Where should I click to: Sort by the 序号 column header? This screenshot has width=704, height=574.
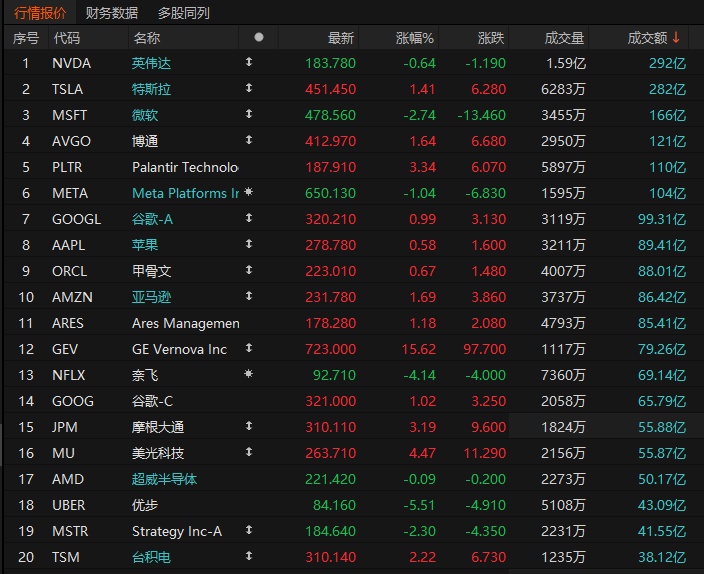click(x=26, y=38)
